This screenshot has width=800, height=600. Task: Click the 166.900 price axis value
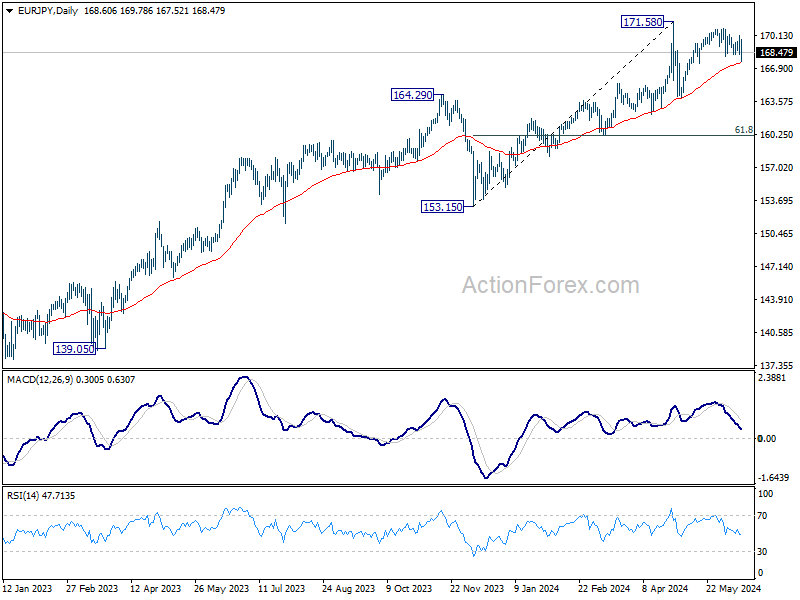point(777,68)
